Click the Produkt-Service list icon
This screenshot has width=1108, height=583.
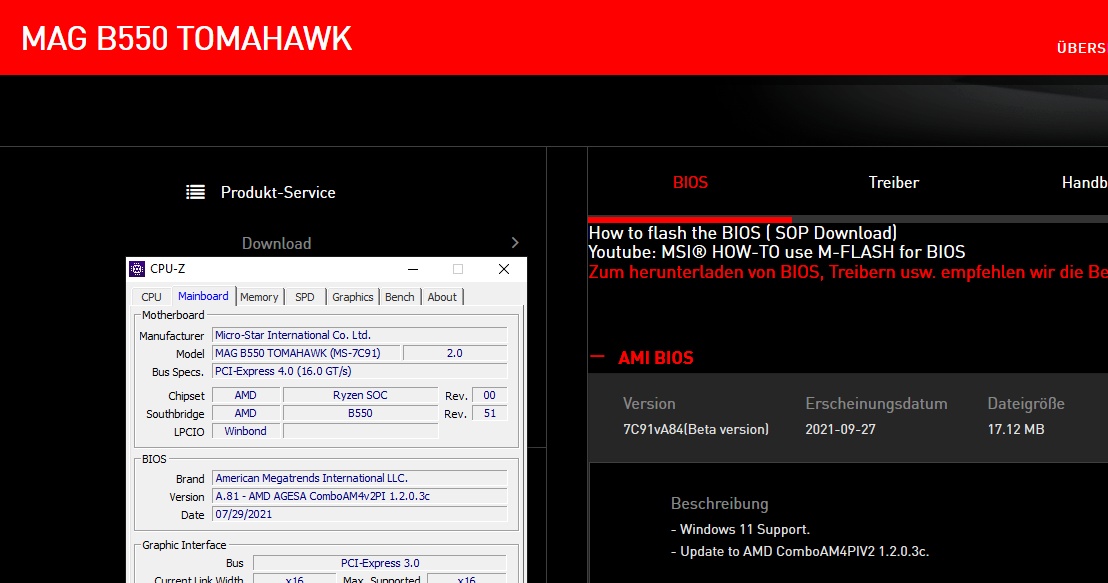(x=196, y=192)
